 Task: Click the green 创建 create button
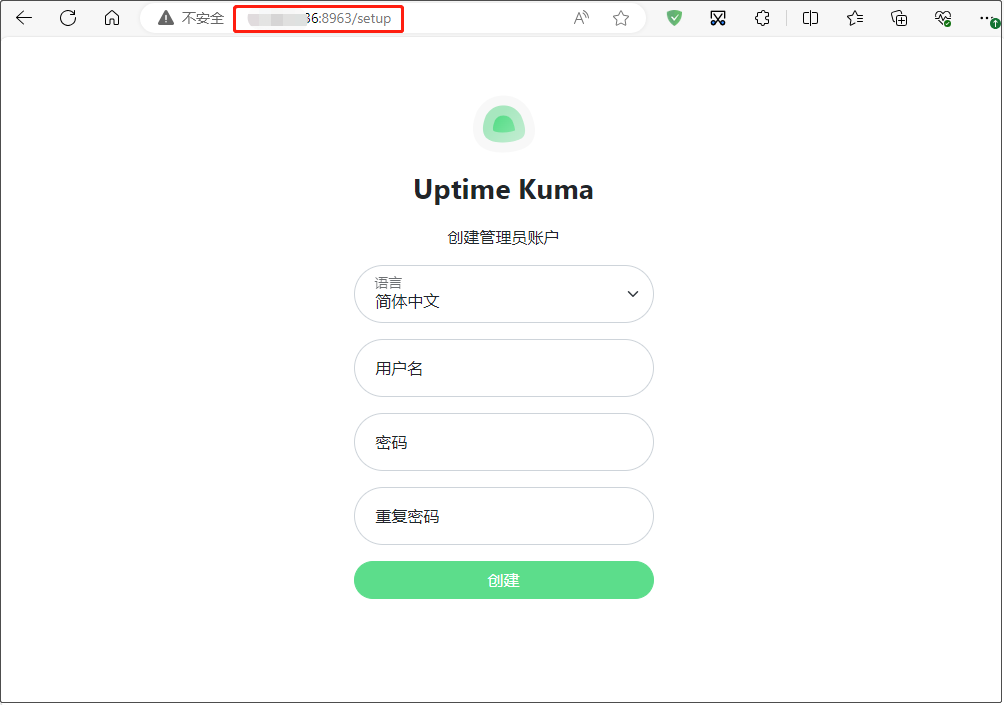(x=504, y=580)
